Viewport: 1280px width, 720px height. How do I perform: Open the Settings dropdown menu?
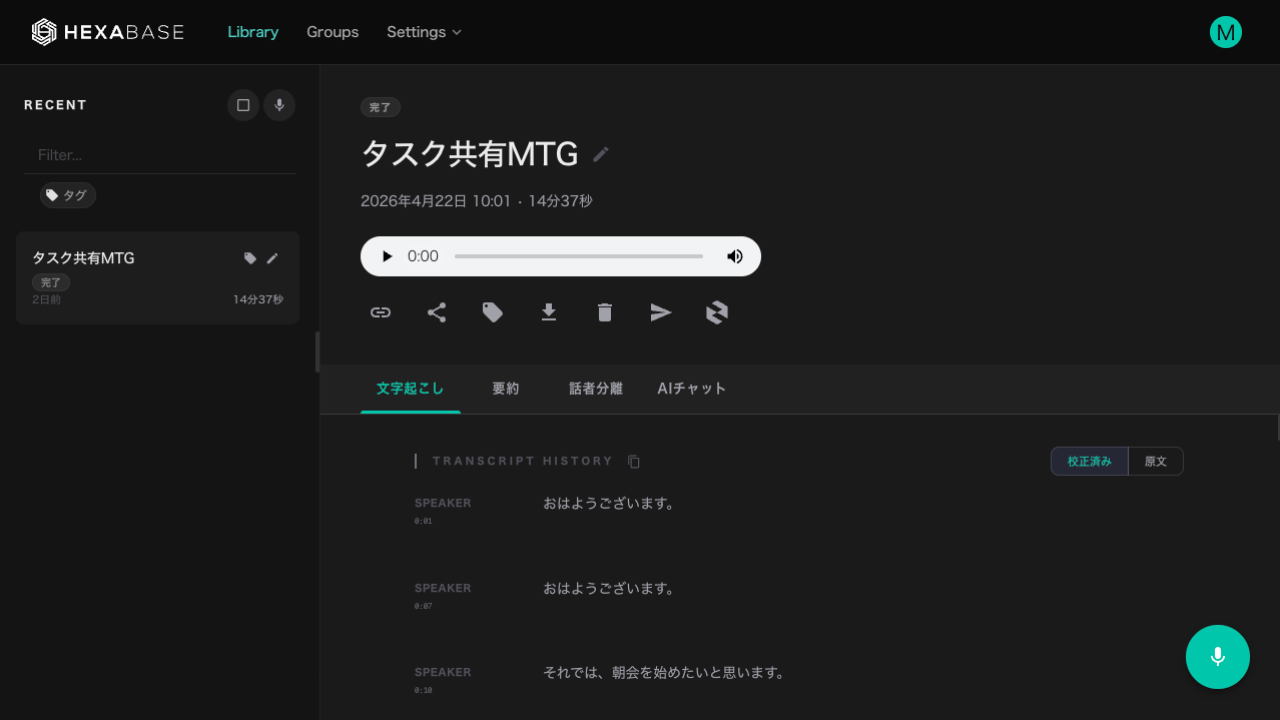click(x=424, y=32)
